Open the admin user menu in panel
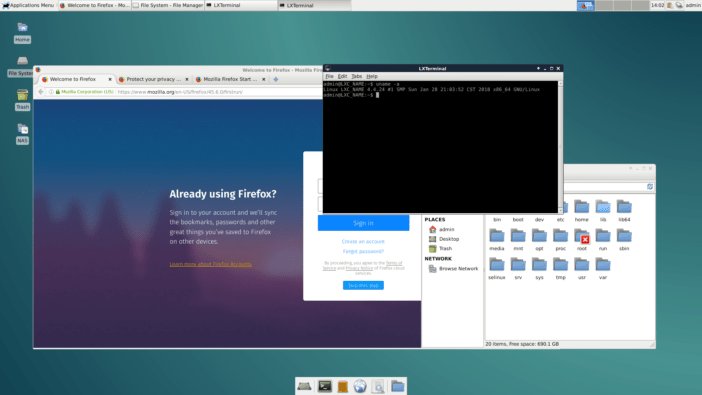The image size is (702, 395). (x=693, y=5)
